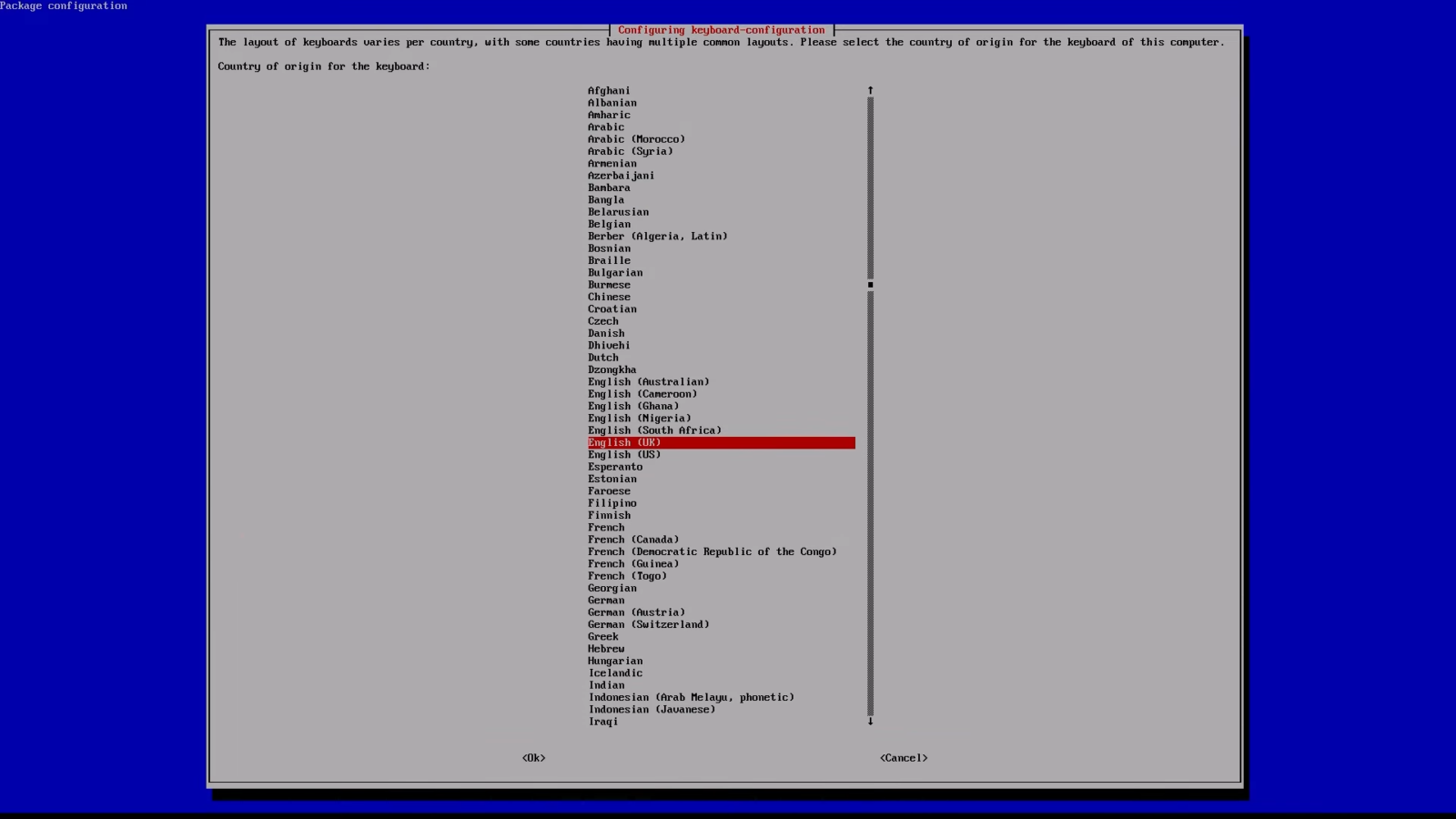Choose the Afghani layout at list top
The height and width of the screenshot is (819, 1456).
tap(610, 90)
